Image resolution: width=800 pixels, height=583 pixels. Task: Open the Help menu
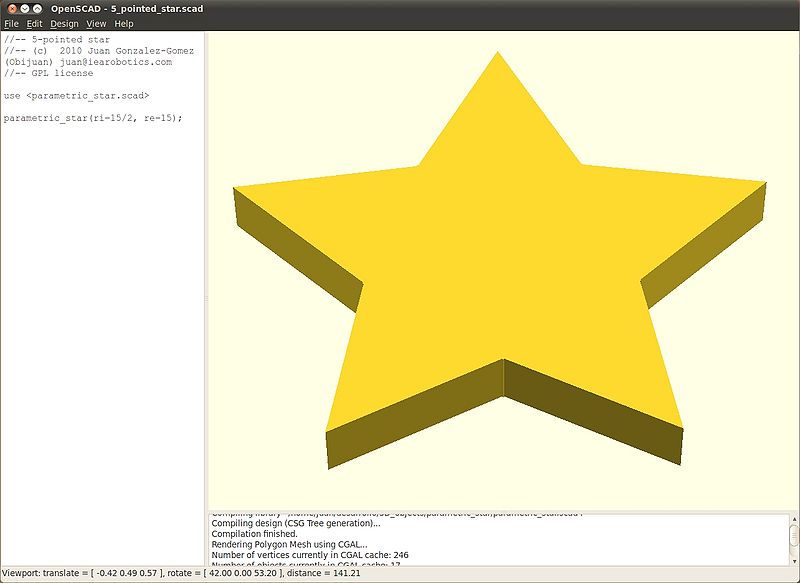click(123, 23)
